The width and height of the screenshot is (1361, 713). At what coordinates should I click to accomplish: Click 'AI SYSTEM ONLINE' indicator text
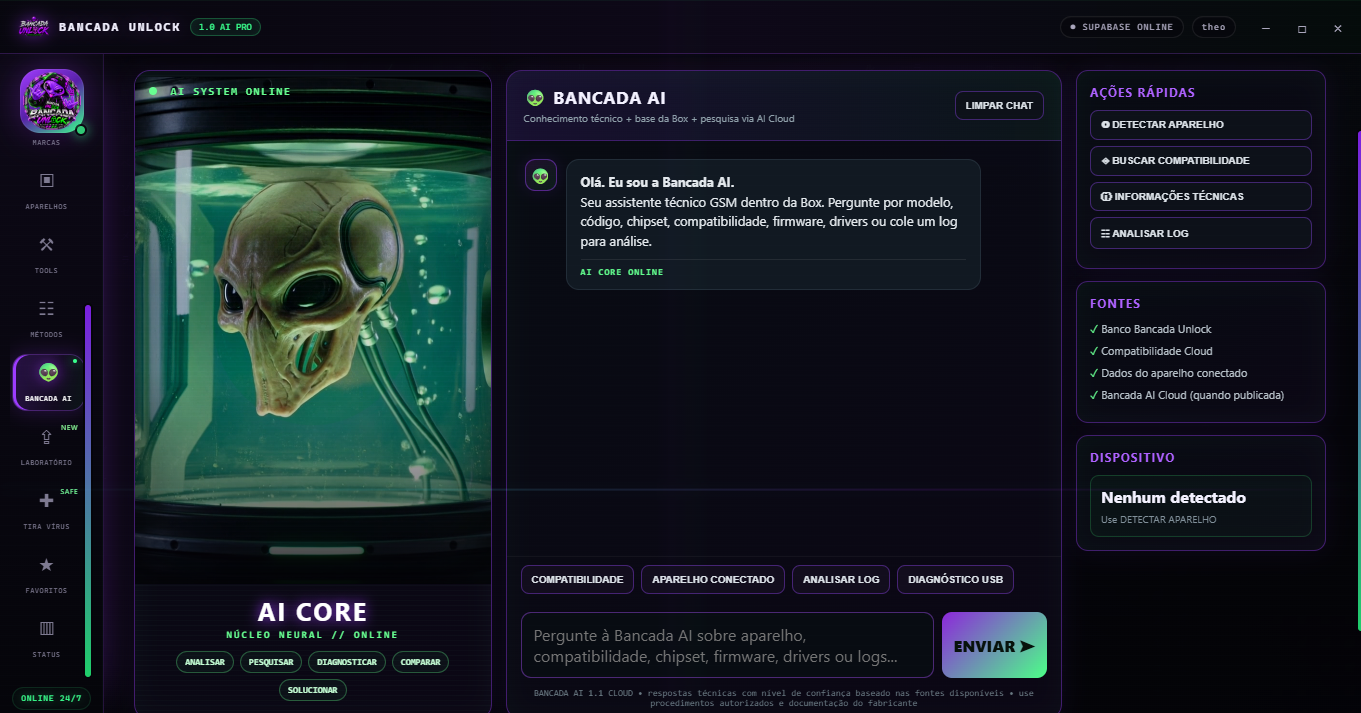tap(230, 91)
